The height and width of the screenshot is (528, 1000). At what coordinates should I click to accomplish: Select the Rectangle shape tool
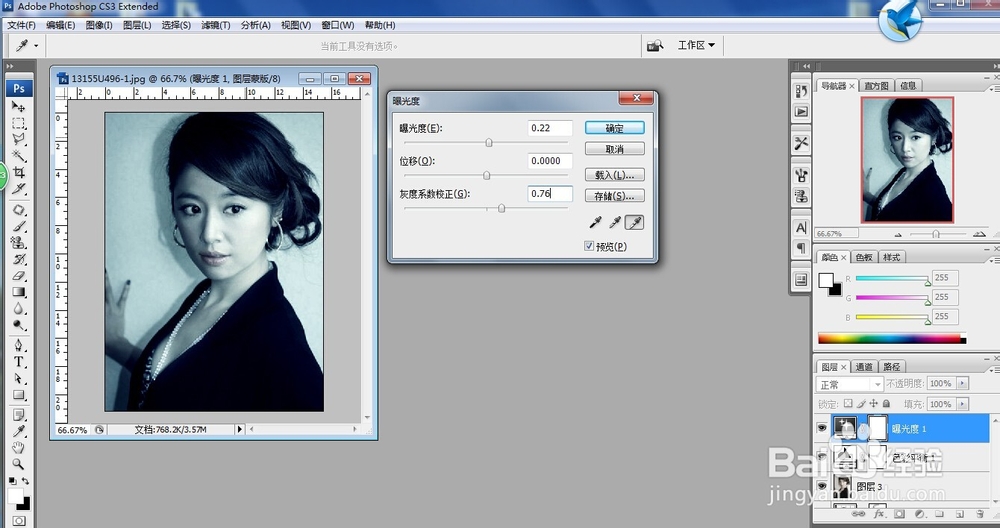coord(18,395)
